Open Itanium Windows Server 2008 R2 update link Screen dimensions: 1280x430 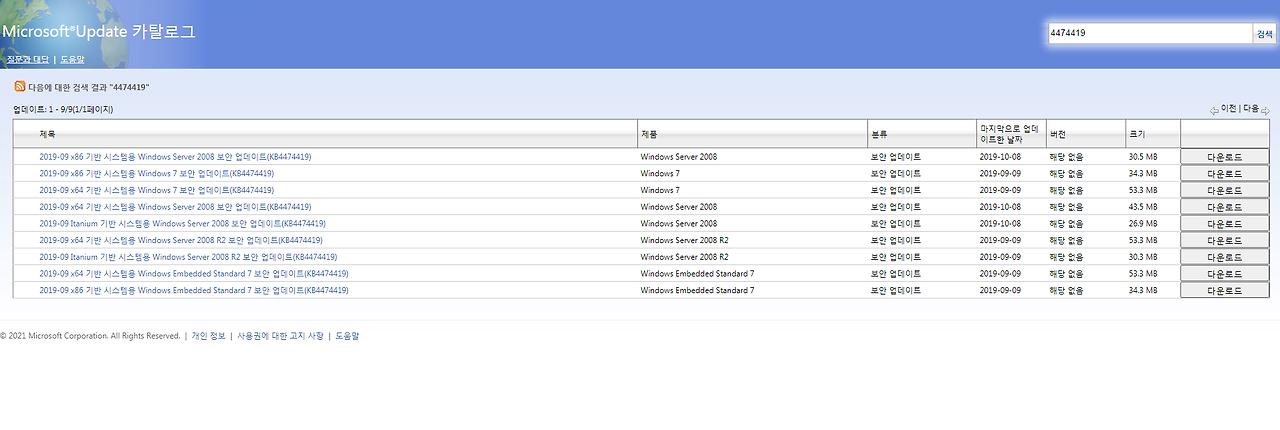(188, 257)
